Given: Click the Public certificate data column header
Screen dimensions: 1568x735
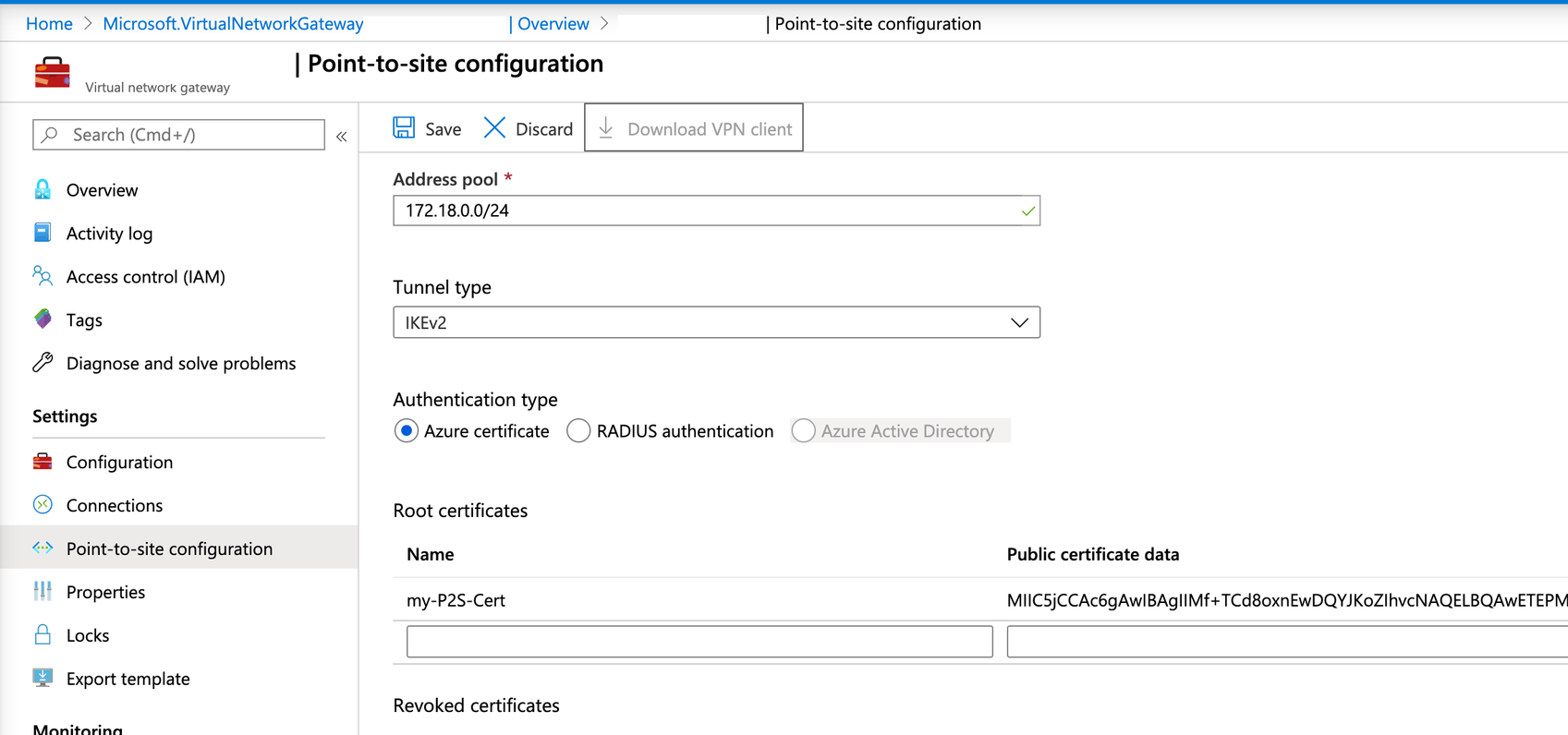Looking at the screenshot, I should click(x=1093, y=554).
